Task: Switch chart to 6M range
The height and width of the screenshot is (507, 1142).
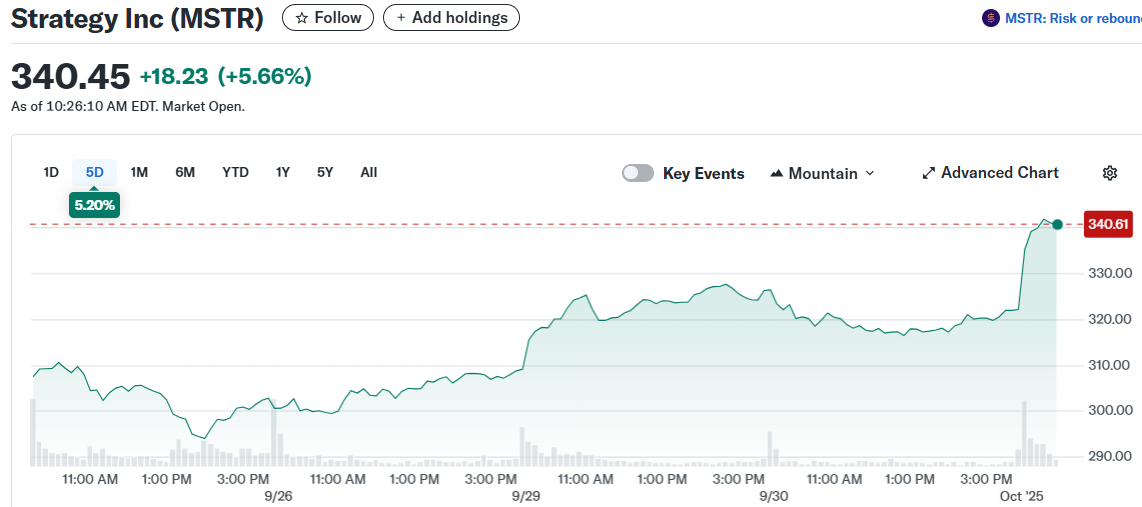Action: pyautogui.click(x=185, y=172)
